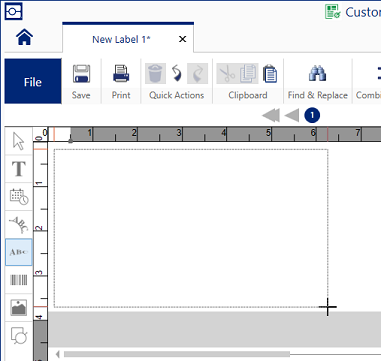Image resolution: width=381 pixels, height=361 pixels.
Task: Click the application logo icon
Action: pyautogui.click(x=13, y=12)
